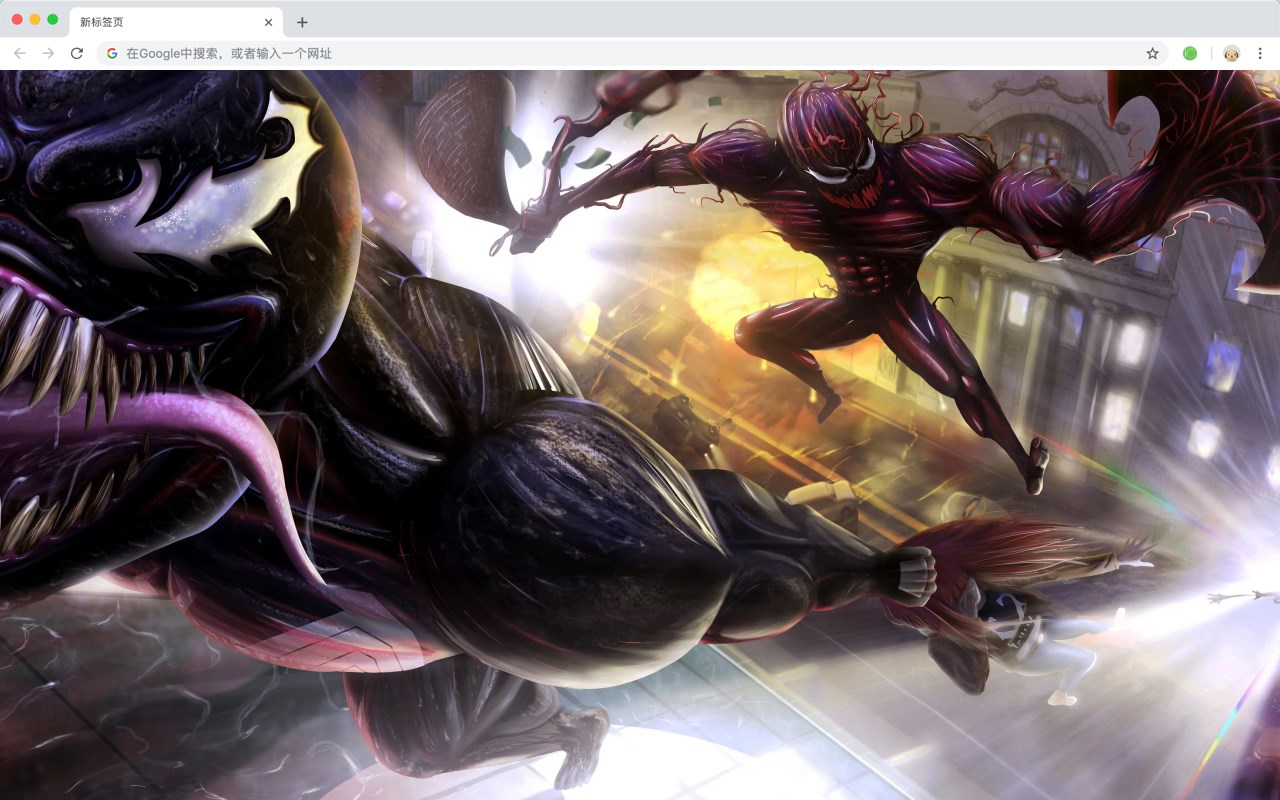Viewport: 1280px width, 800px height.
Task: Open the green extension icon
Action: (1190, 53)
